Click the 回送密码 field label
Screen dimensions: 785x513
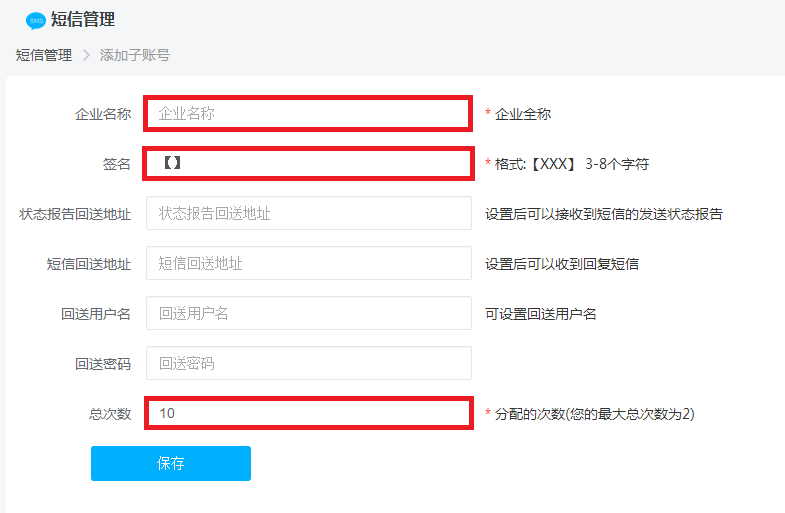coord(103,364)
